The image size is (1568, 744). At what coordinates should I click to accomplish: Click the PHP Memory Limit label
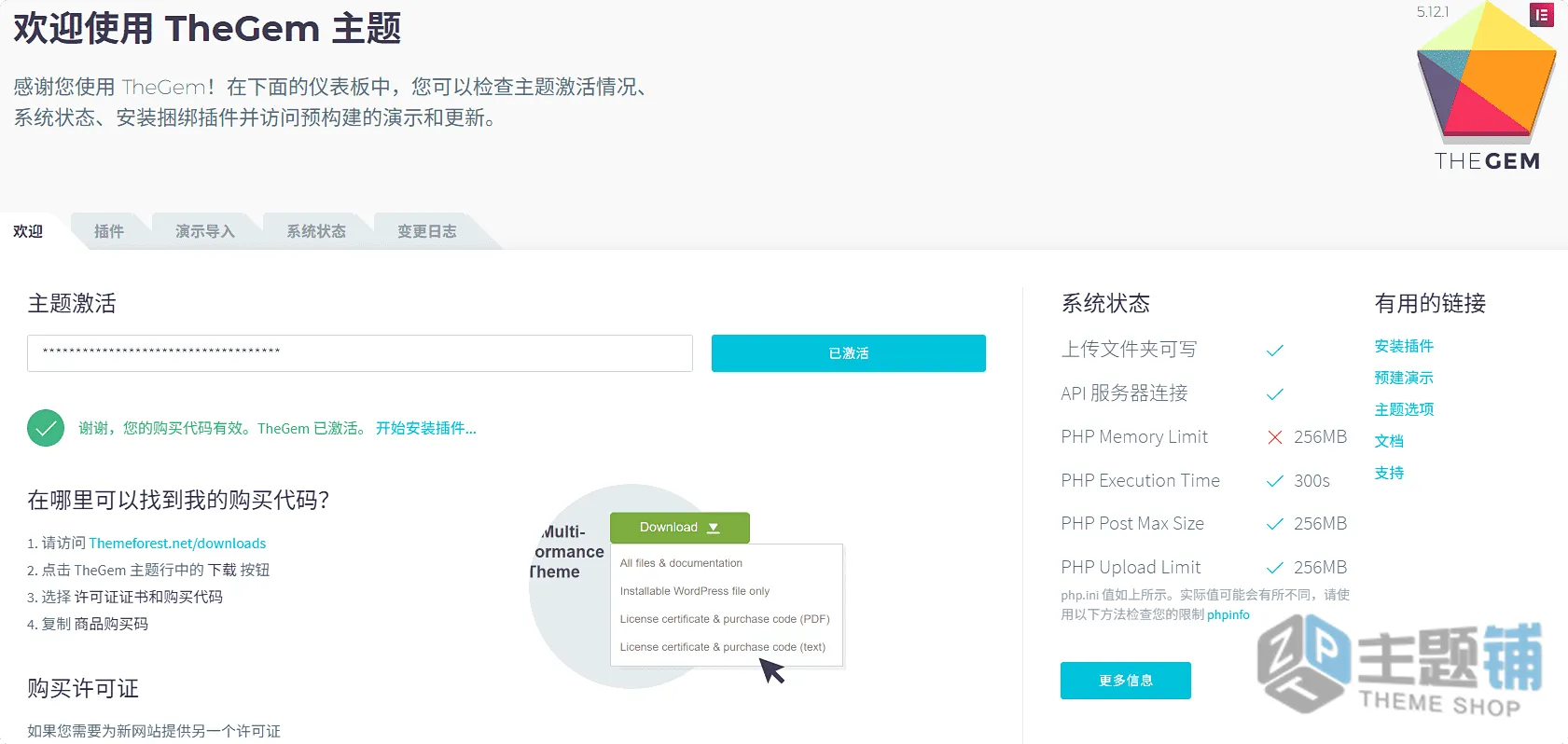(x=1134, y=437)
